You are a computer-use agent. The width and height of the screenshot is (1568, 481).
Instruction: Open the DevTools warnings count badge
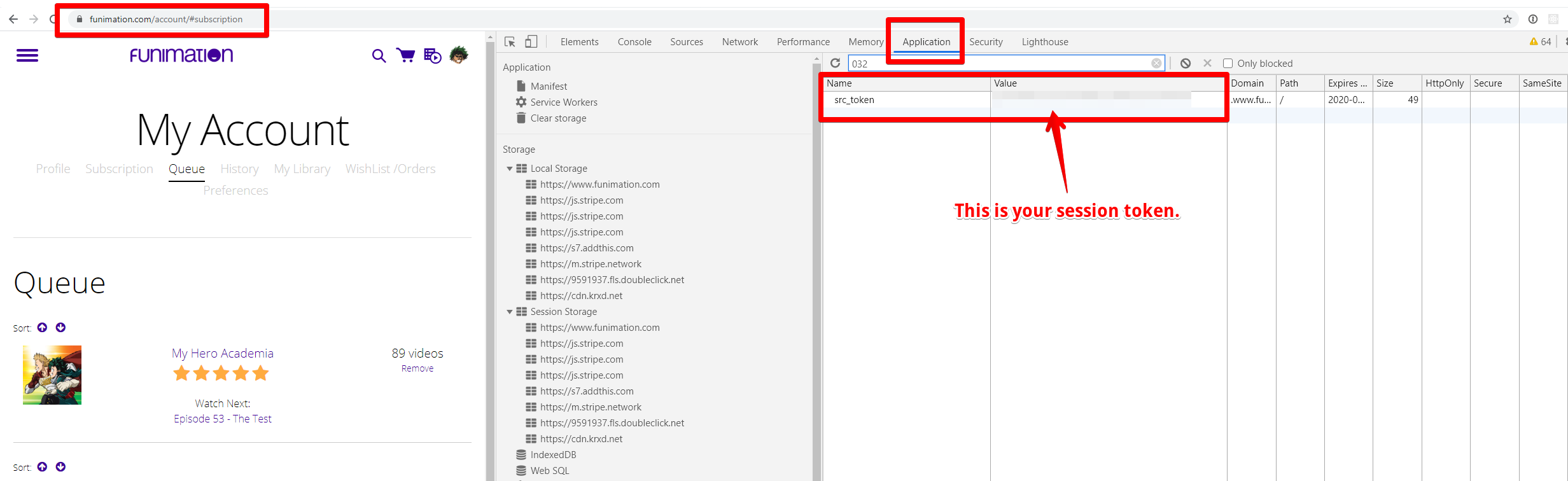[x=1541, y=42]
